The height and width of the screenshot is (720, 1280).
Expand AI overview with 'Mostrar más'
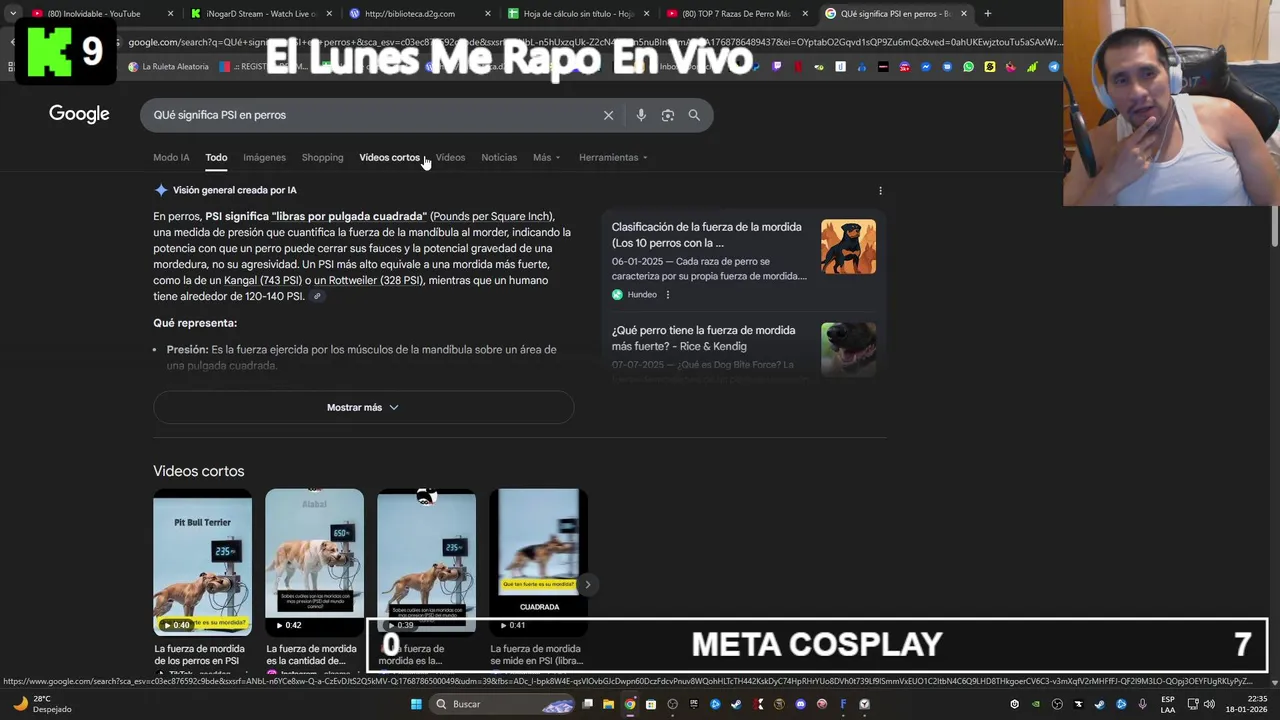pos(363,407)
